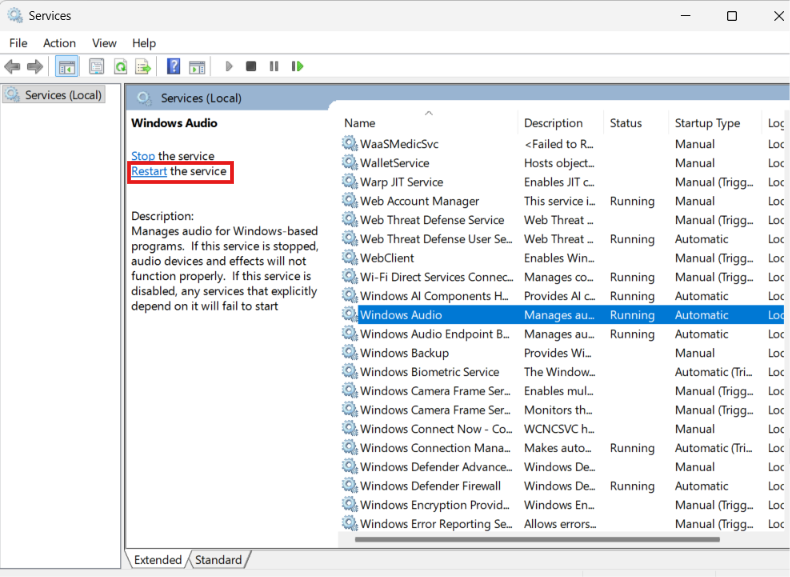Click the Back arrow toolbar icon

point(12,67)
